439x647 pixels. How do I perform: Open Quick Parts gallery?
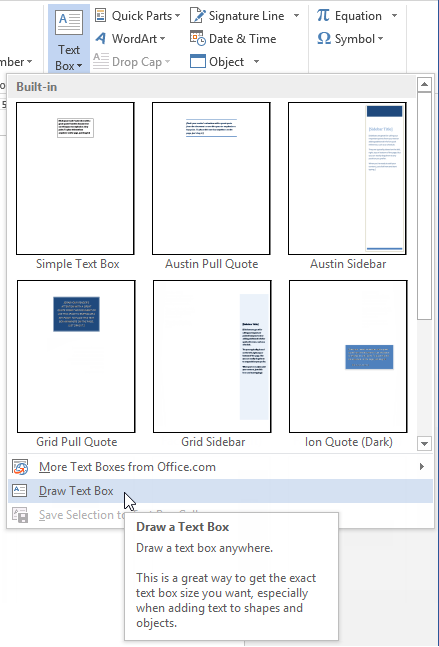coord(137,16)
